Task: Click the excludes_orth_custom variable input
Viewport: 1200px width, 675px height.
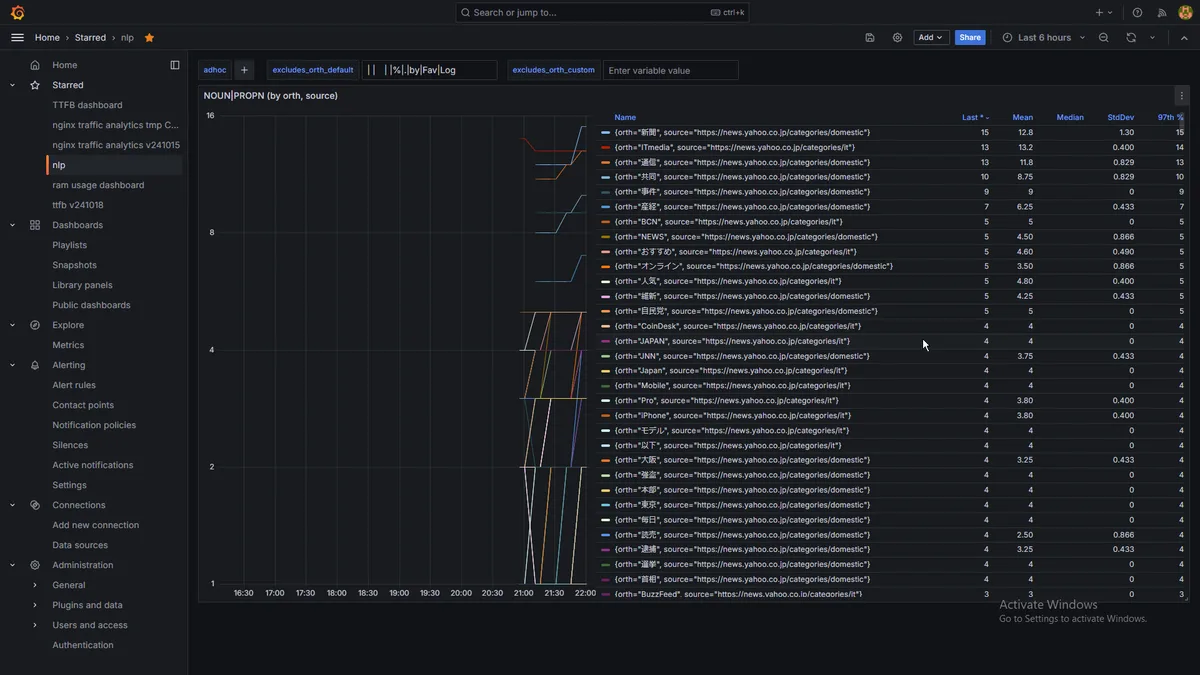Action: tap(670, 70)
